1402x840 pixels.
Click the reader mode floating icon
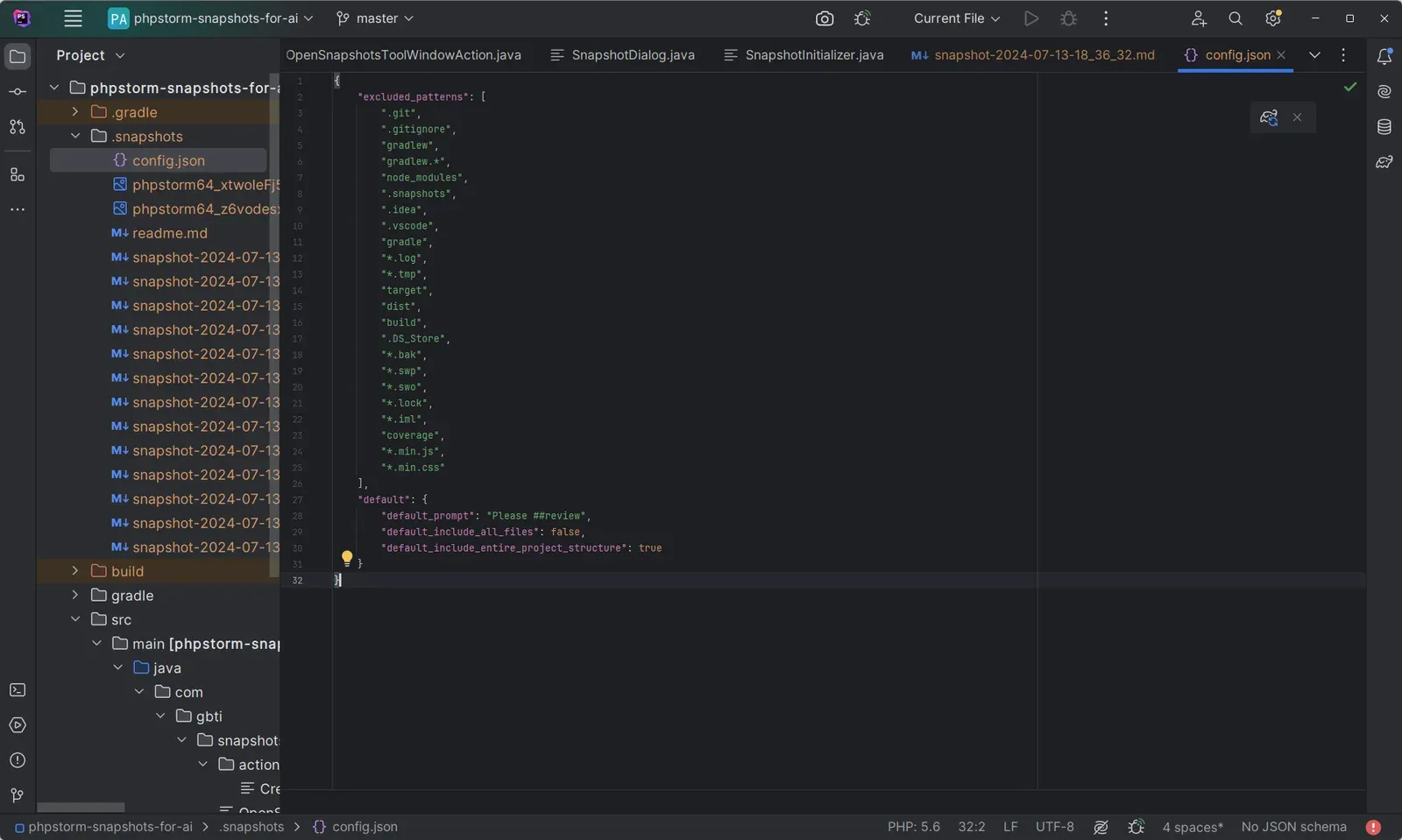[1269, 117]
